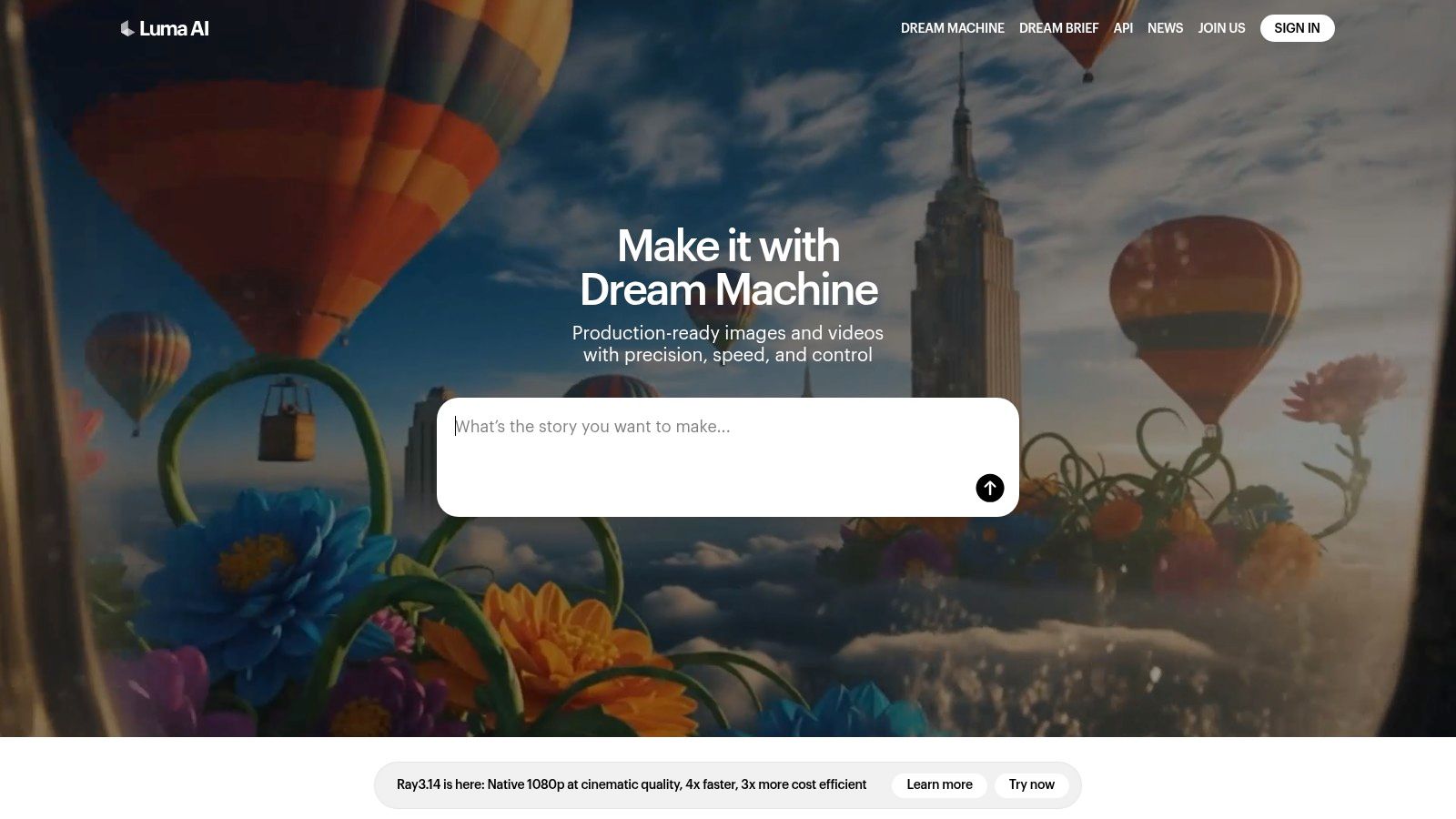This screenshot has height=819, width=1456.
Task: Open the Dream Brief page
Action: pos(1059,28)
